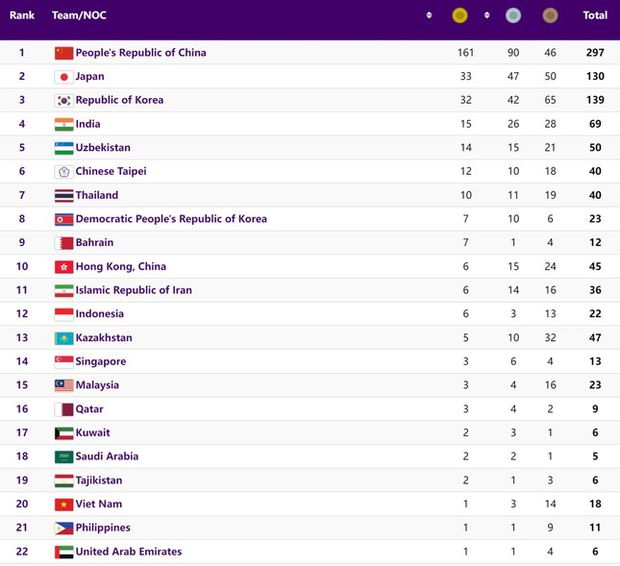620x566 pixels.
Task: Click the Hong Kong, China flag
Action: pos(64,267)
